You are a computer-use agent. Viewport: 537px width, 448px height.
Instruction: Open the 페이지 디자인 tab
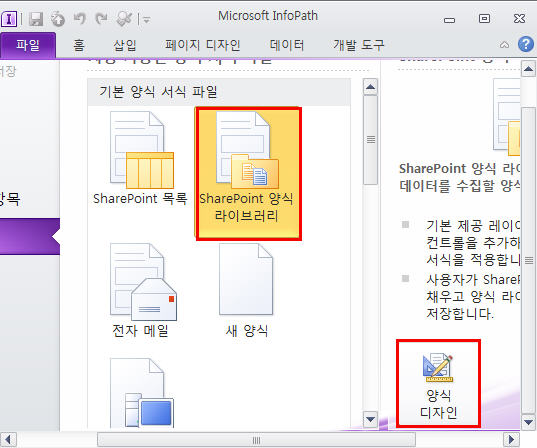[203, 45]
